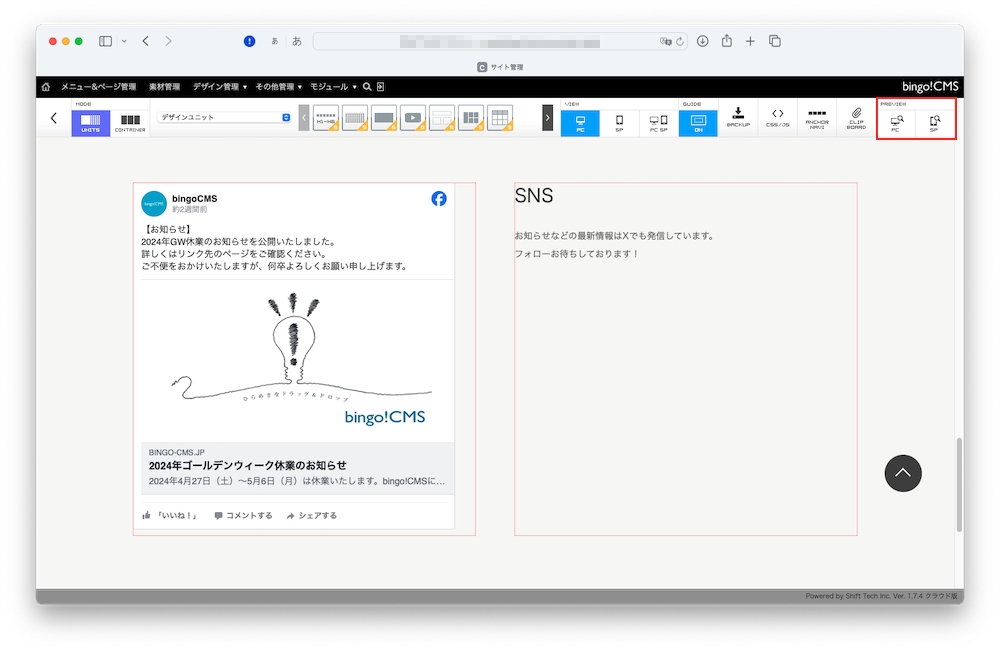Turn the GUIDE setting off
Screen dimensions: 1000x652
698,120
